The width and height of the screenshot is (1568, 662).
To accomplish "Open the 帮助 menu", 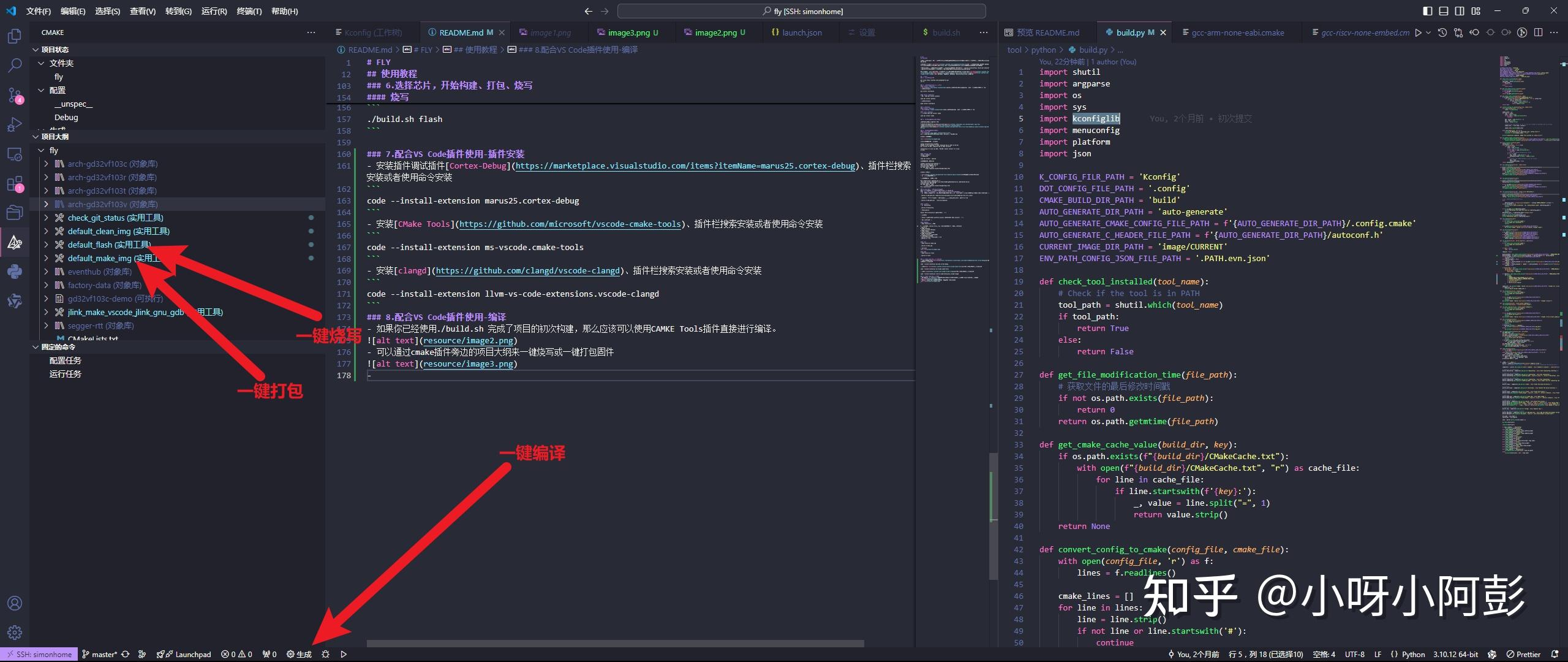I will 285,11.
